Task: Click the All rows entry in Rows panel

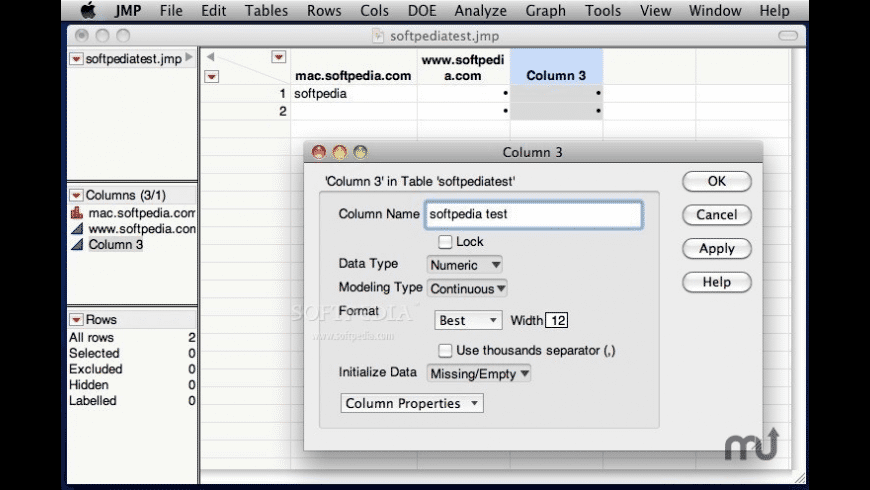Action: coord(131,337)
